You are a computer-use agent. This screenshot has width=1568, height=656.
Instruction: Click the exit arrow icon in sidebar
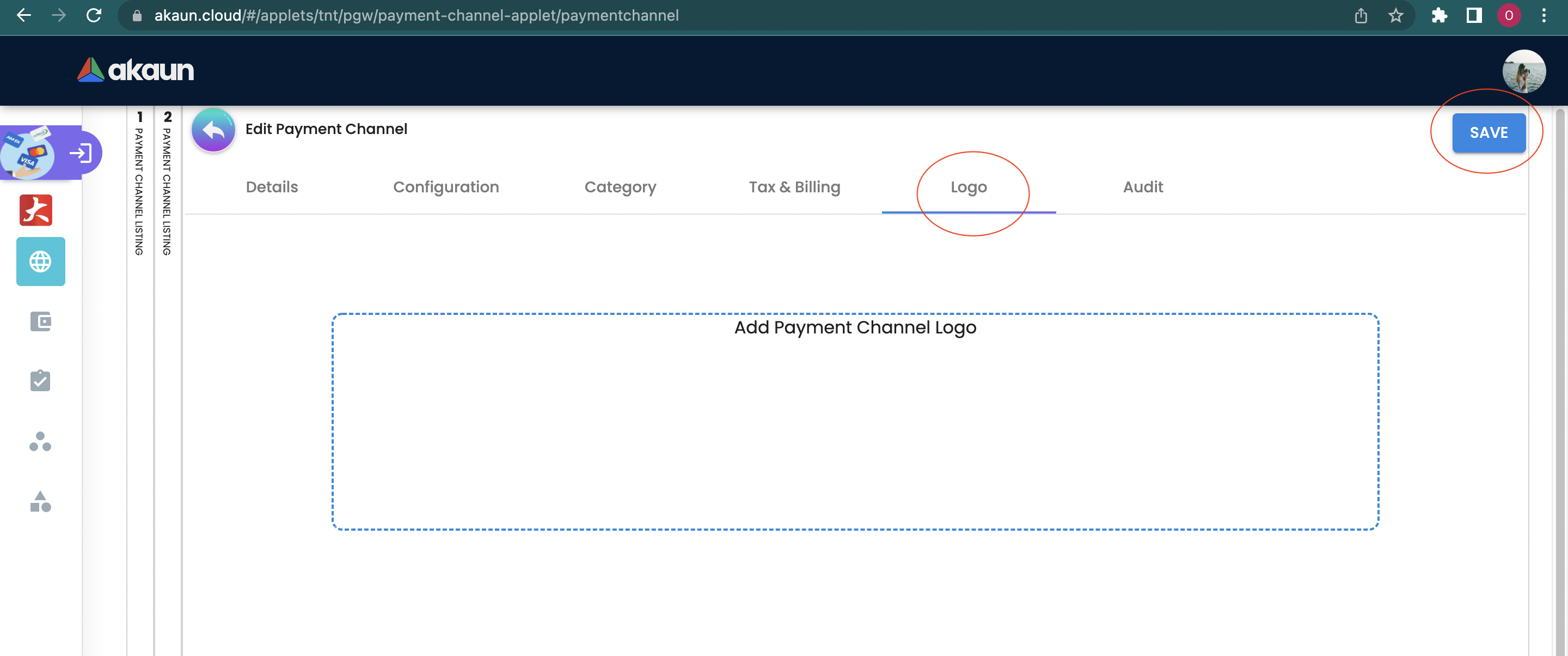tap(81, 153)
